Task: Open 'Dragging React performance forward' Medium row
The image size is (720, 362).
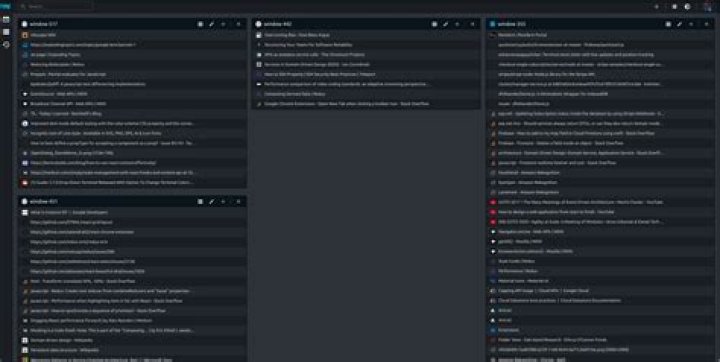Action: [x=132, y=321]
